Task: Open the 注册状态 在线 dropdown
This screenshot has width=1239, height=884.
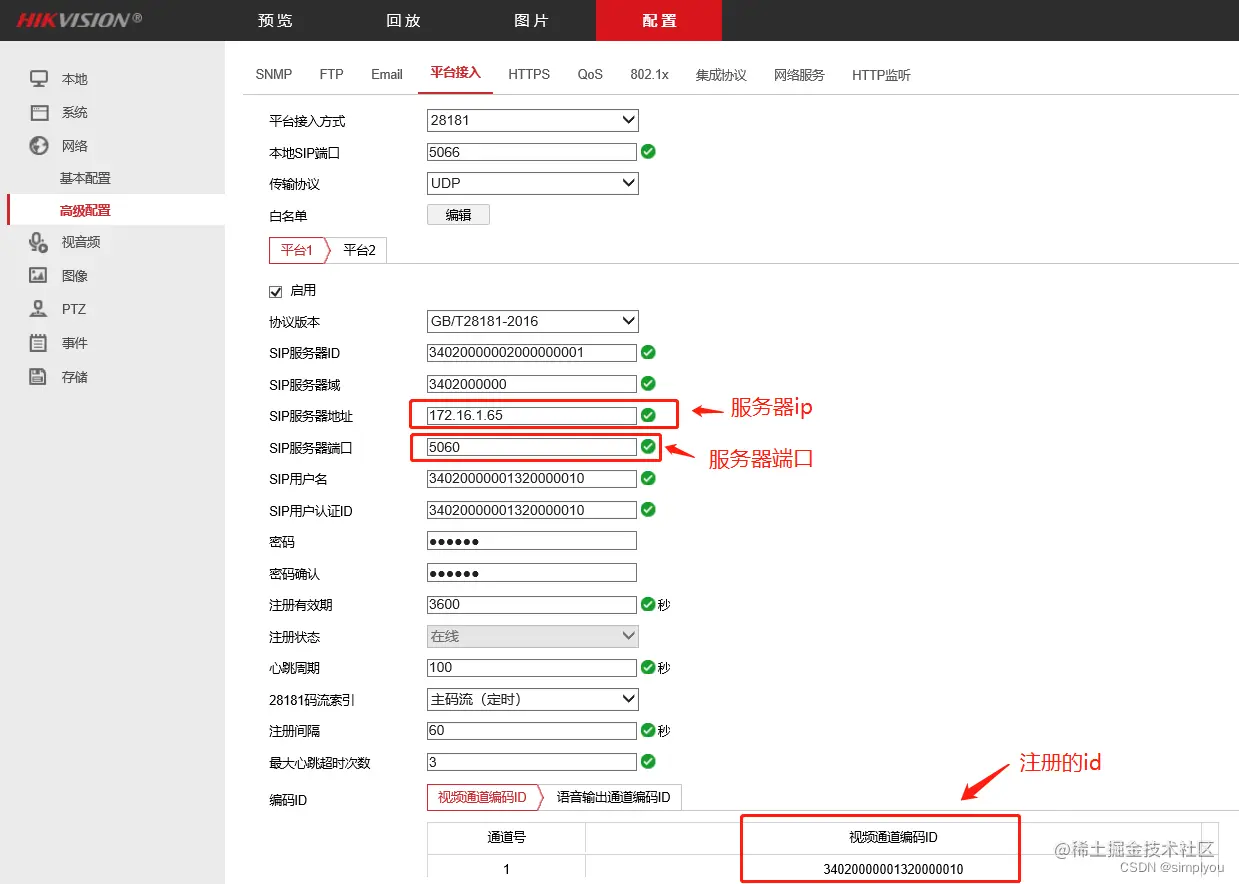Action: (533, 636)
